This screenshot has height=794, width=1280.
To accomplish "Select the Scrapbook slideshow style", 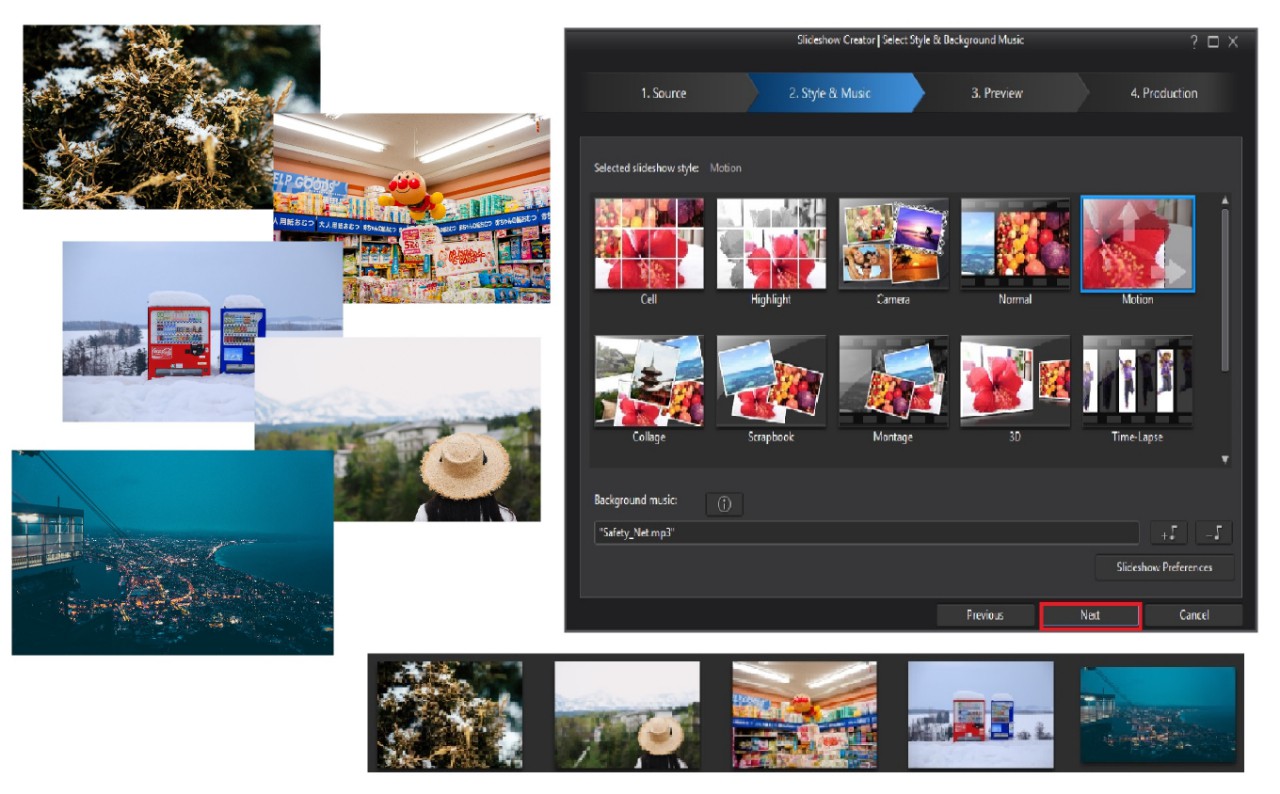I will (771, 381).
